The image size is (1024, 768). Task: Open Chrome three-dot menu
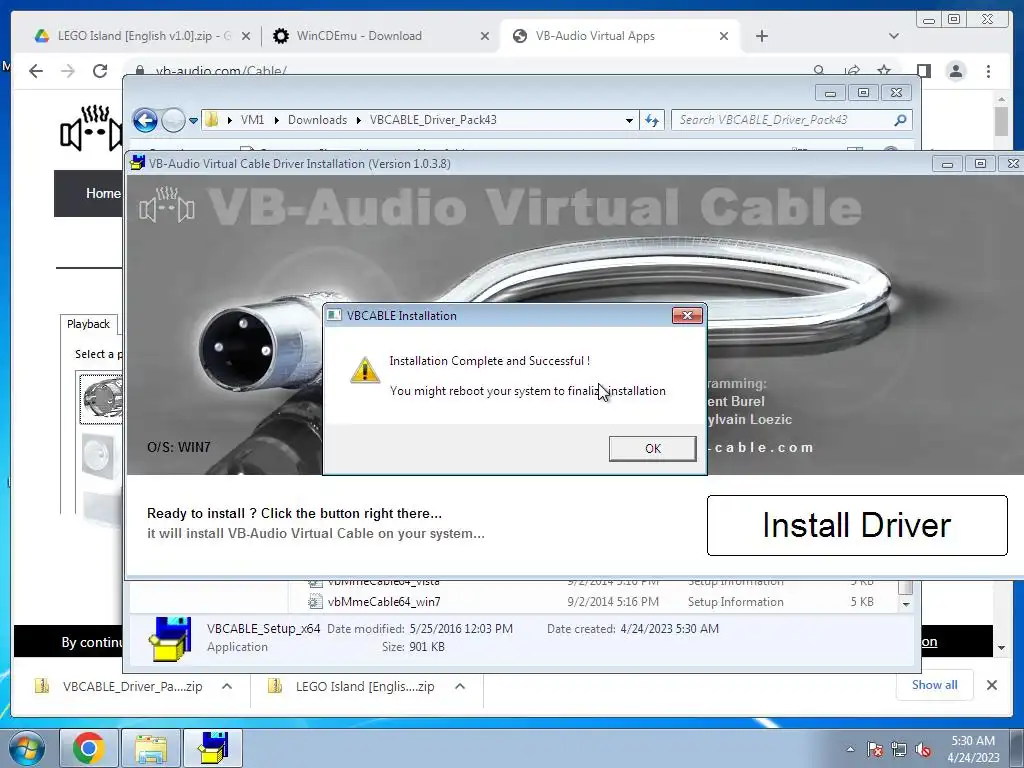click(989, 71)
